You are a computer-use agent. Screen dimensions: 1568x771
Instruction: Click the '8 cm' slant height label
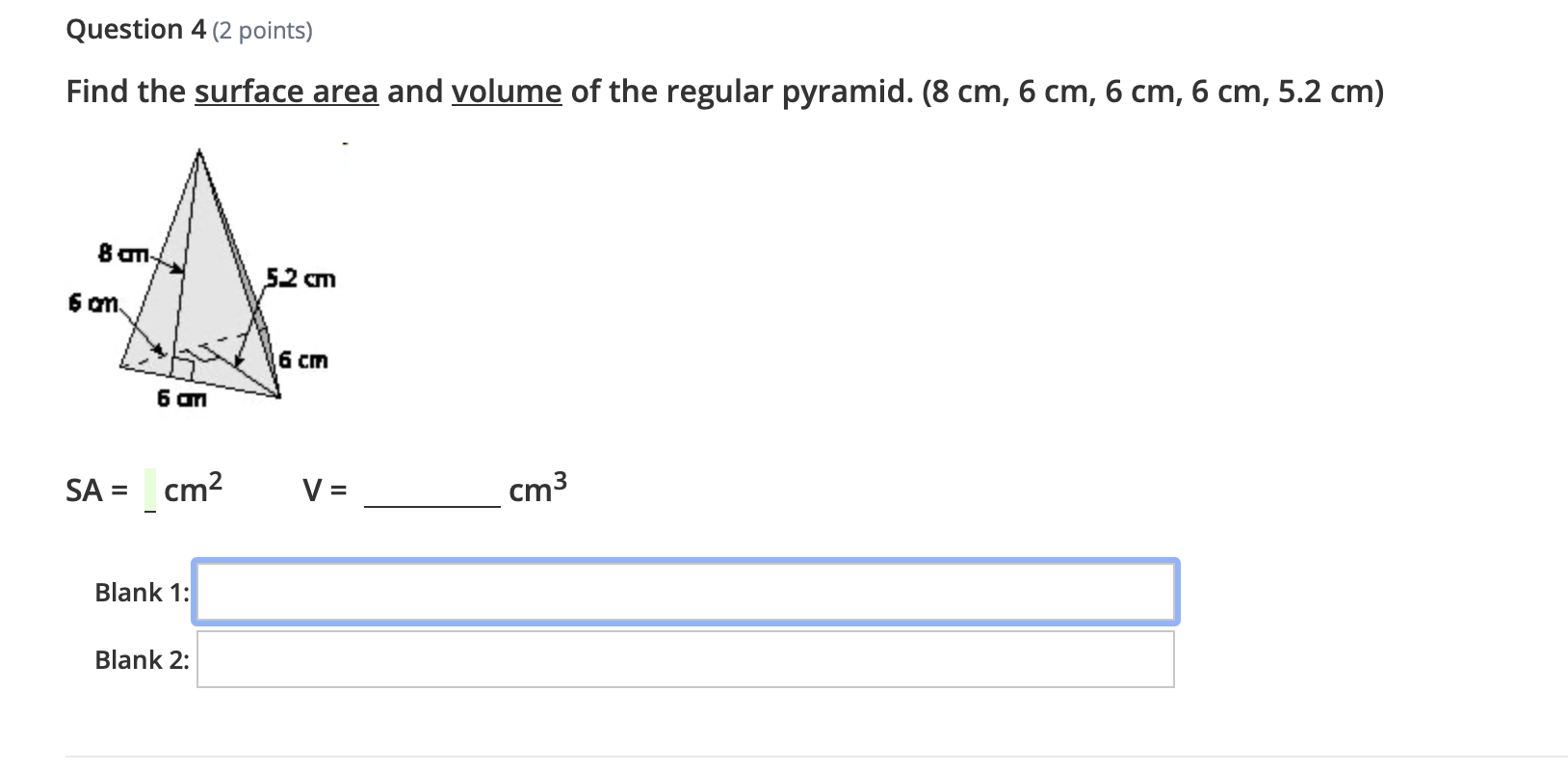pos(121,253)
